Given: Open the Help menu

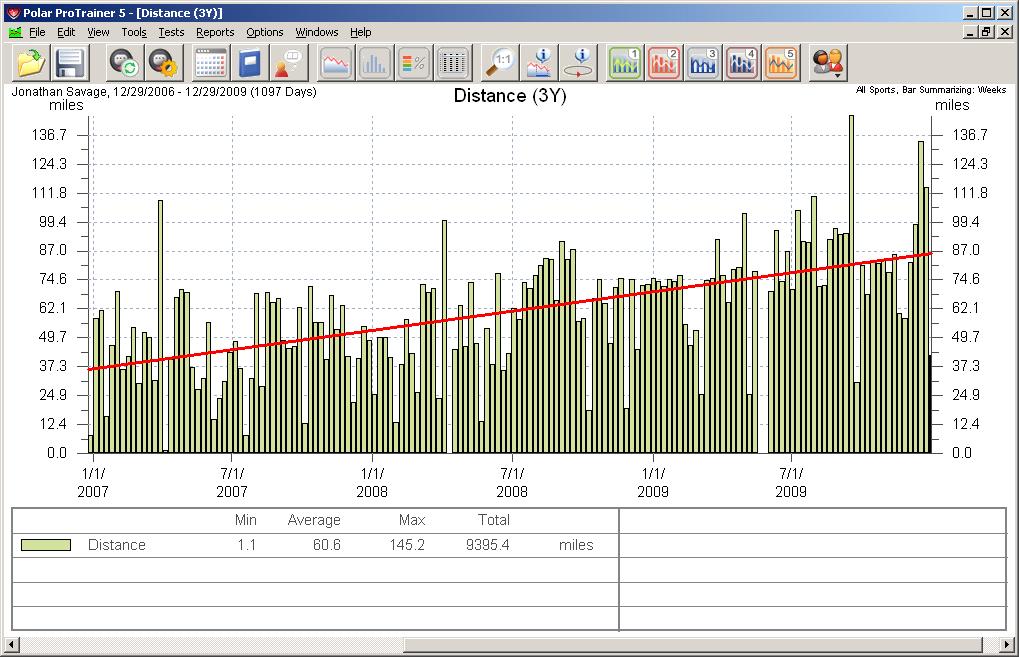Looking at the screenshot, I should click(361, 32).
